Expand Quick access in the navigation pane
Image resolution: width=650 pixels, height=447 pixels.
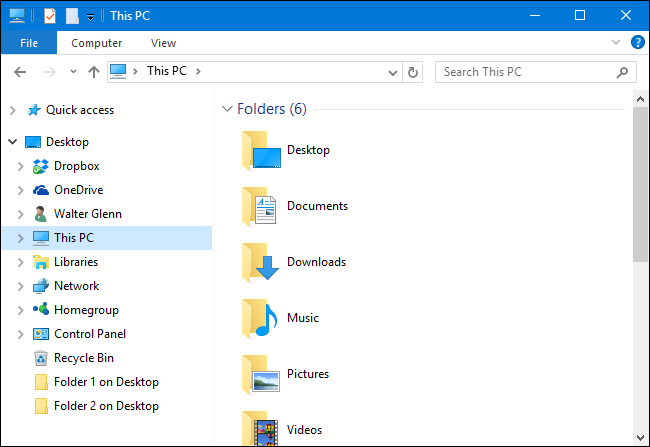(13, 110)
